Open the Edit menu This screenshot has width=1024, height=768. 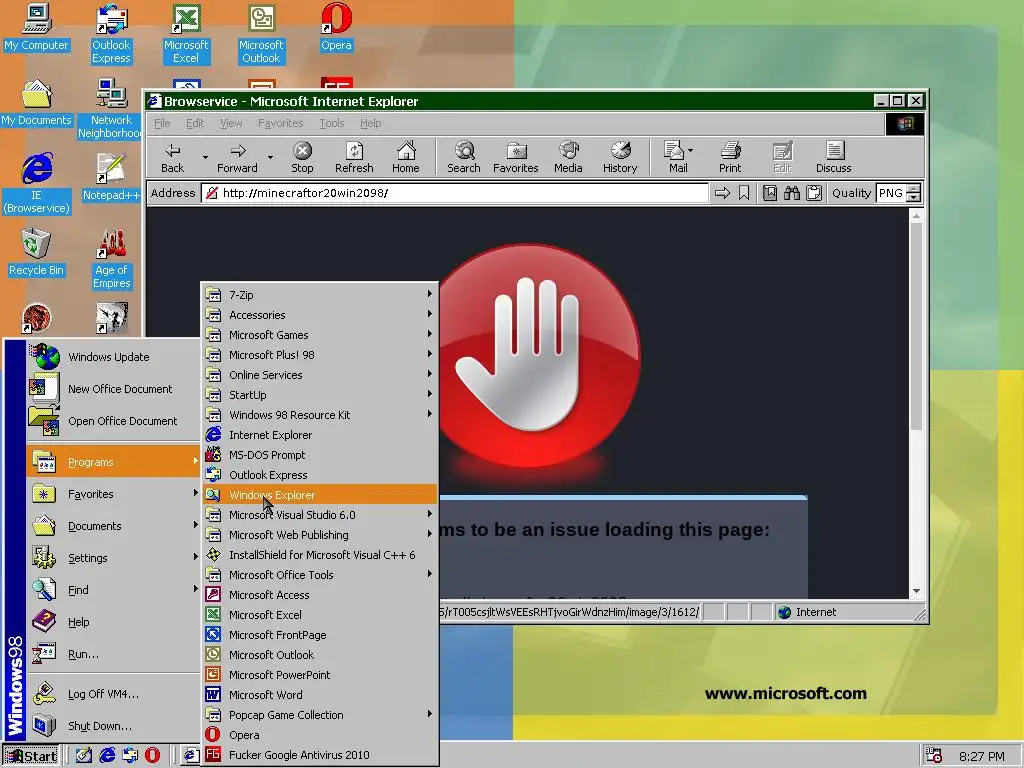[x=195, y=123]
